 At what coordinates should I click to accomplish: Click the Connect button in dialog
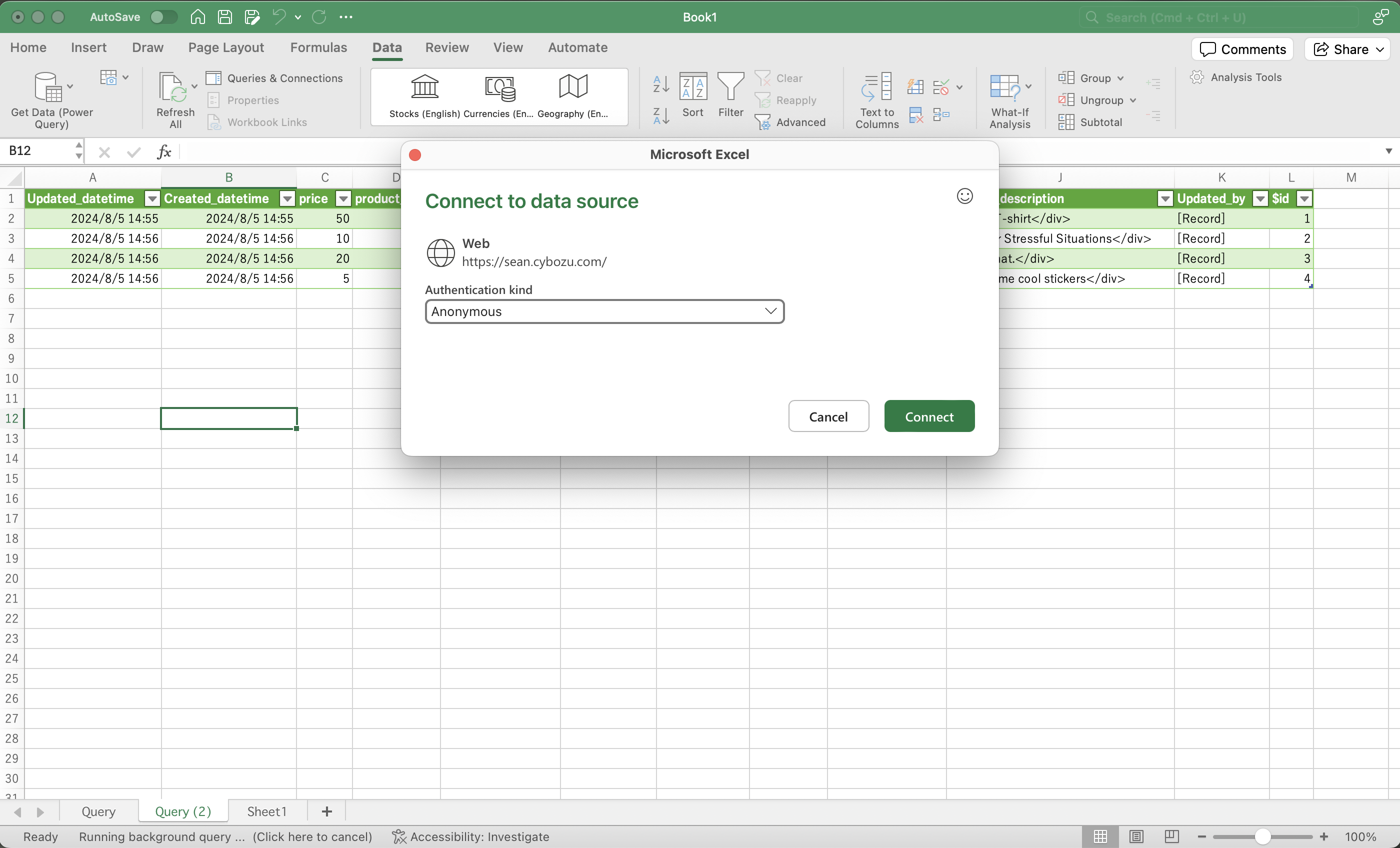click(929, 416)
